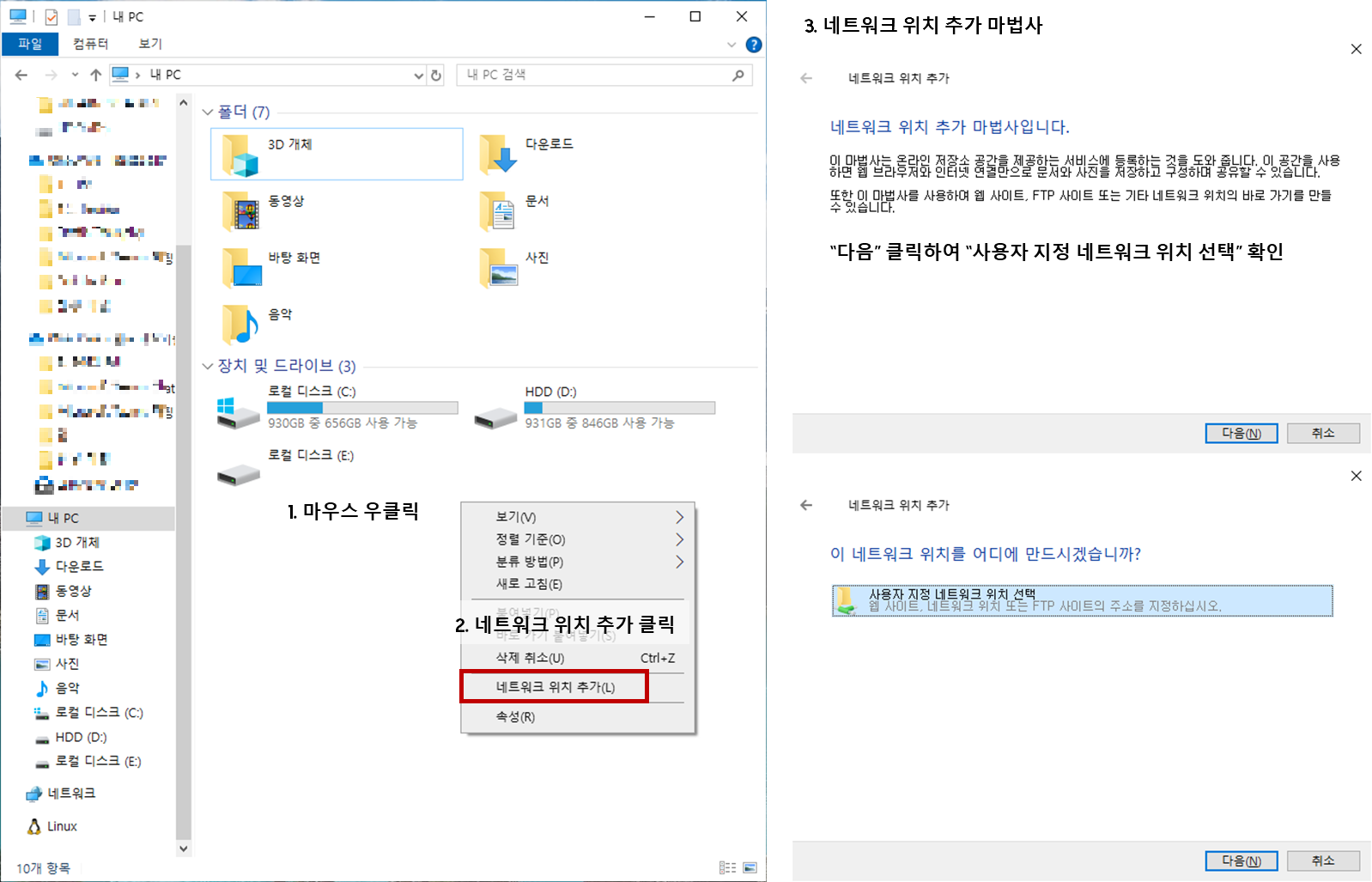The image size is (1372, 882).
Task: Select 사용자 지정 네트워크 위치 선택 option
Action: (x=1082, y=600)
